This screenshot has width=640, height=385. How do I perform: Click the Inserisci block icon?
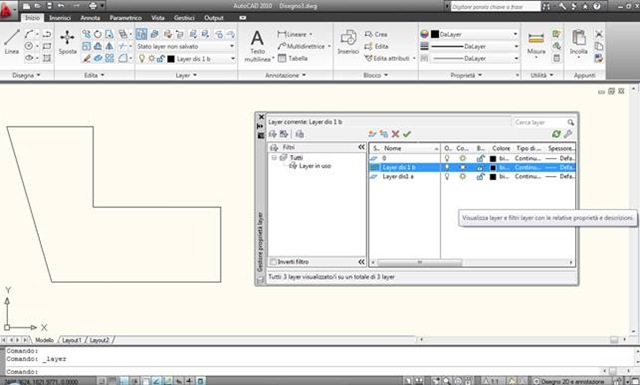tap(348, 42)
